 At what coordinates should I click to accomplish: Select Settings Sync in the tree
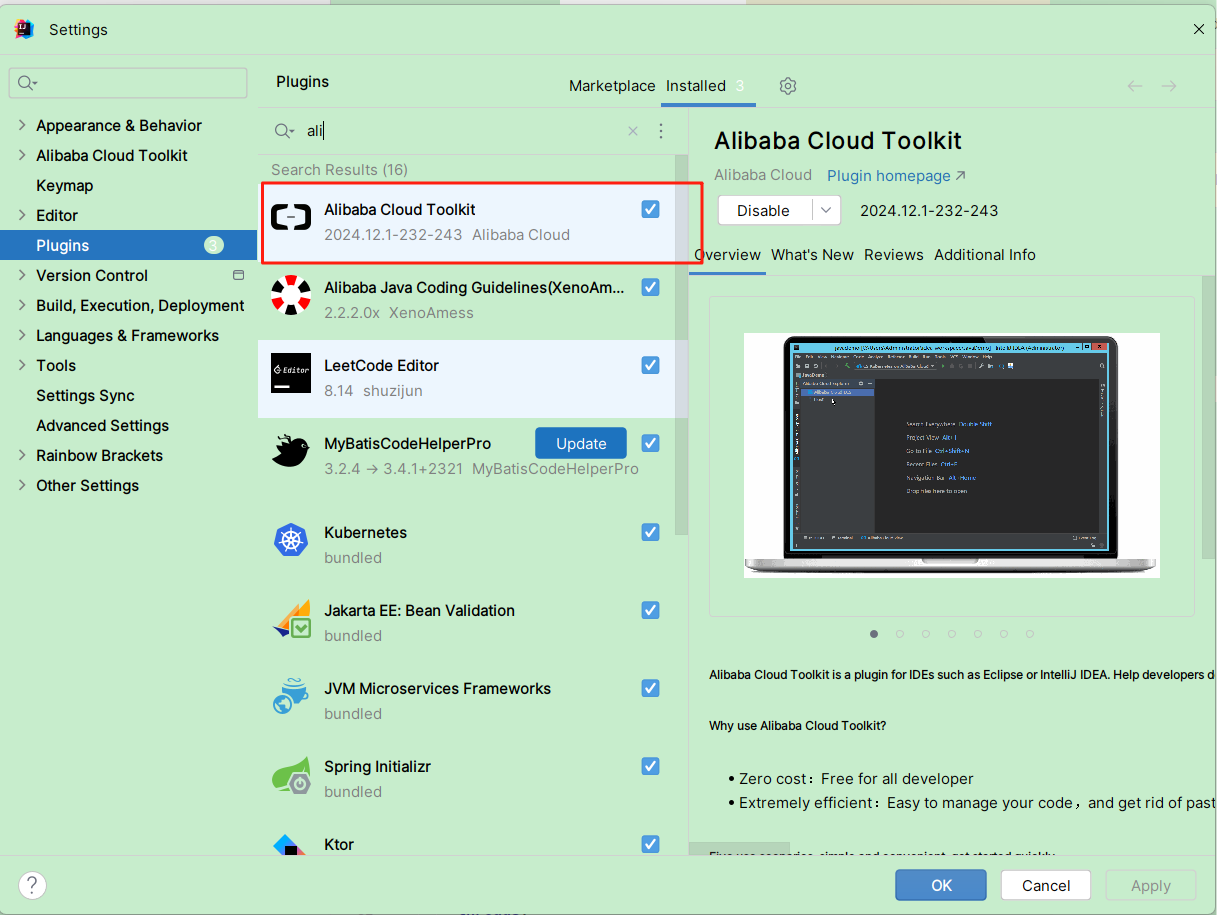pyautogui.click(x=85, y=395)
